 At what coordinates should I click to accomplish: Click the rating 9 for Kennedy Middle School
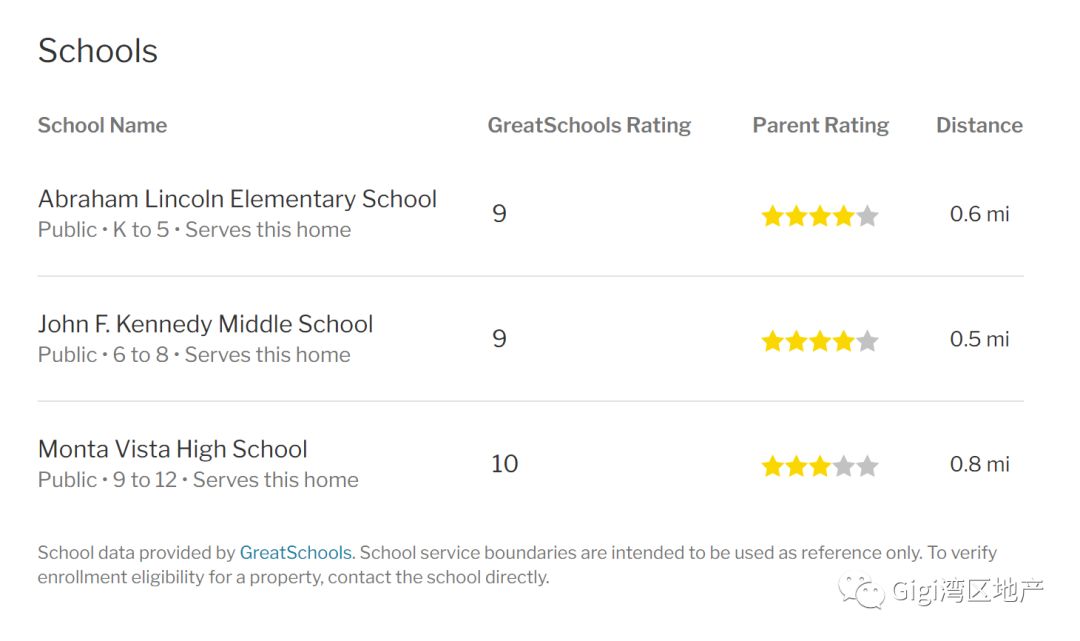[499, 339]
